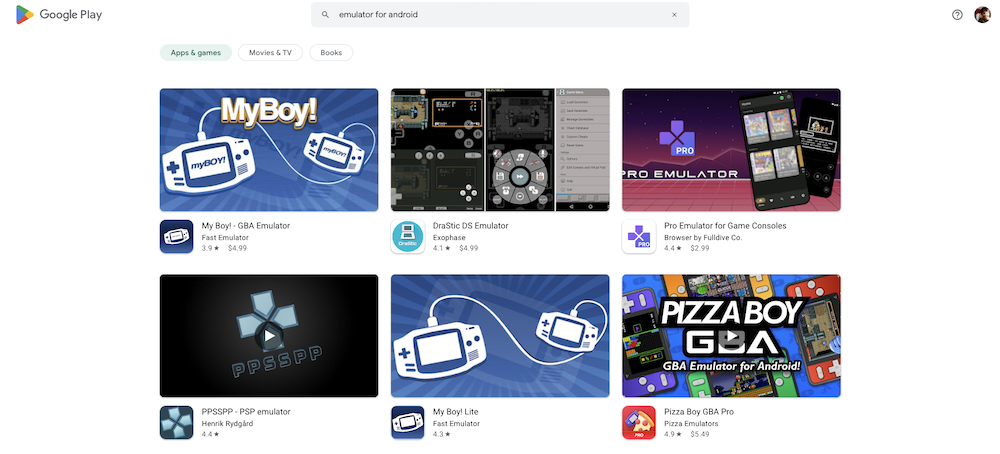Click the Henrik Rydgård developer name
The image size is (1000, 454).
tap(228, 424)
